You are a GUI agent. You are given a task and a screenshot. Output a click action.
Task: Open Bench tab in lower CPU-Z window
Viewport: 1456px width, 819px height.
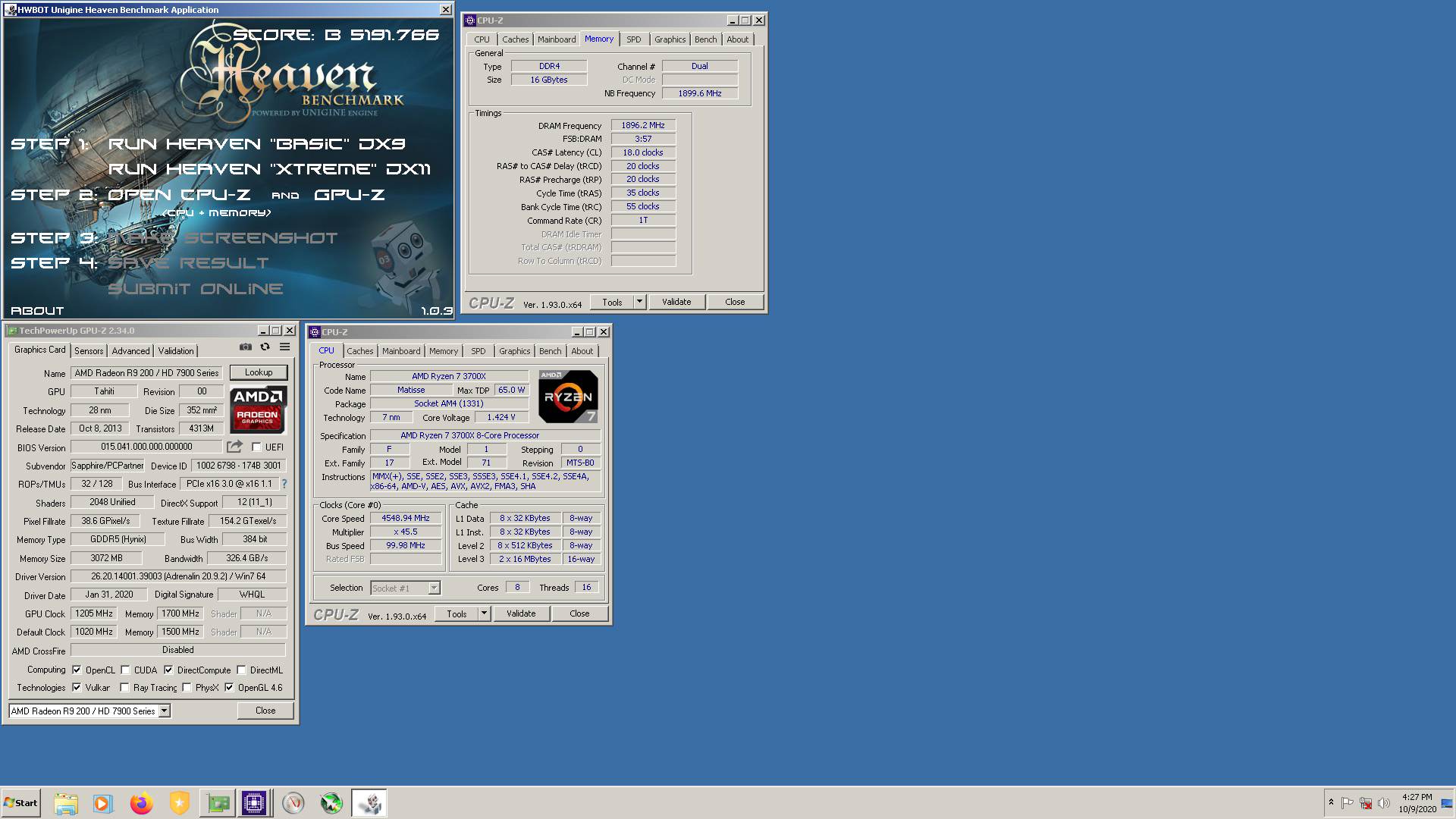click(551, 351)
